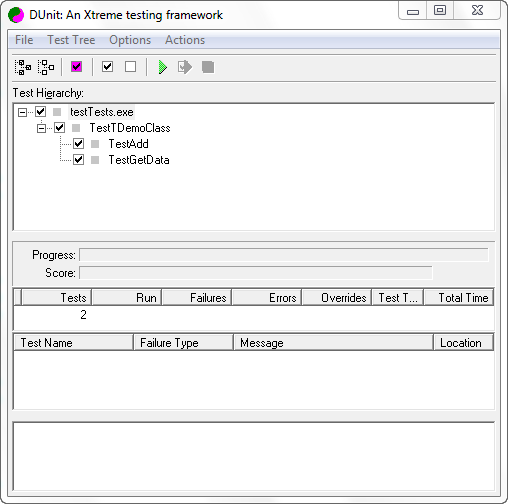
Task: Click the Message column header
Action: (x=333, y=343)
